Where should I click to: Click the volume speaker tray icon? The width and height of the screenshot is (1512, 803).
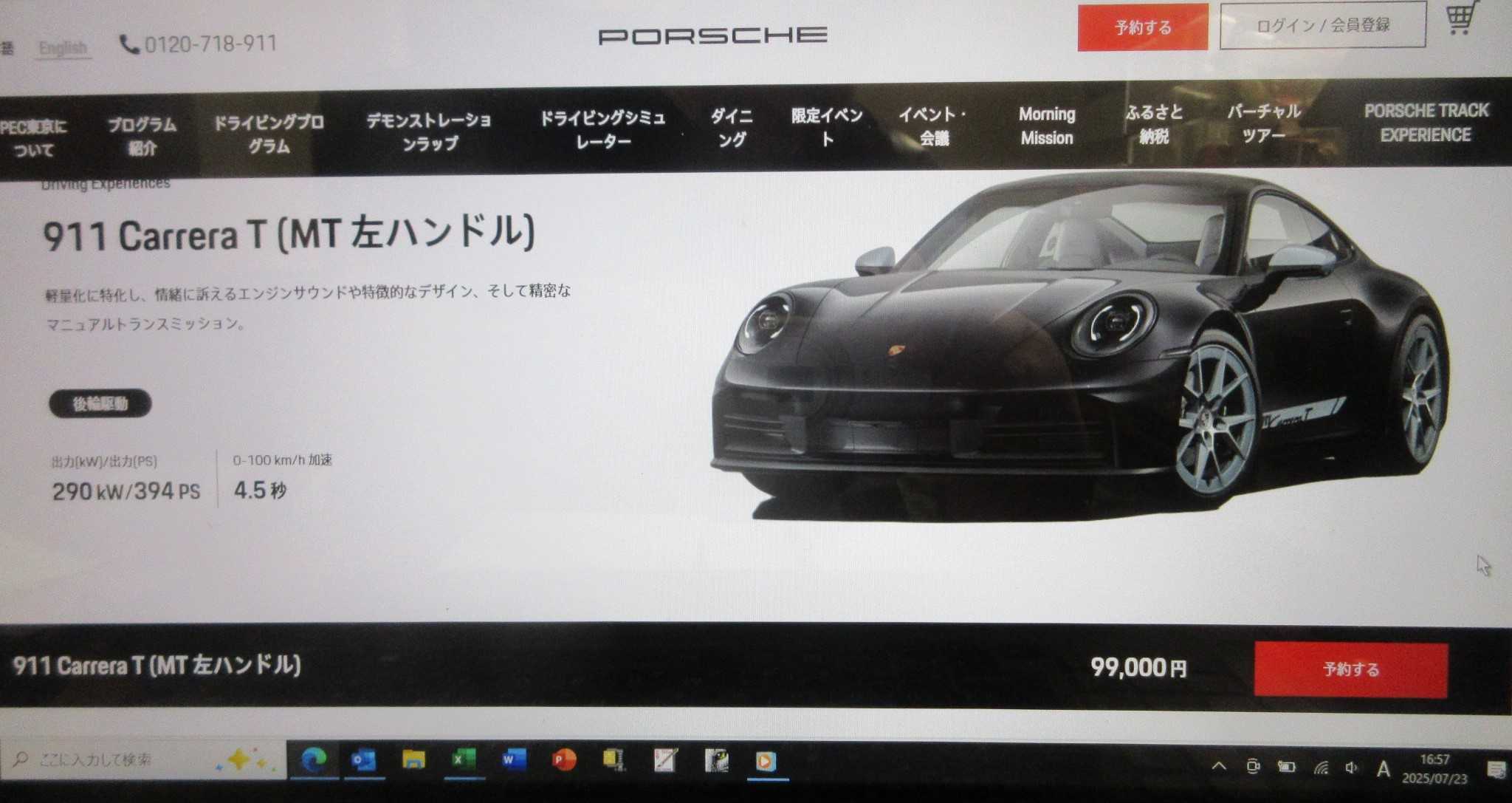click(x=1351, y=768)
